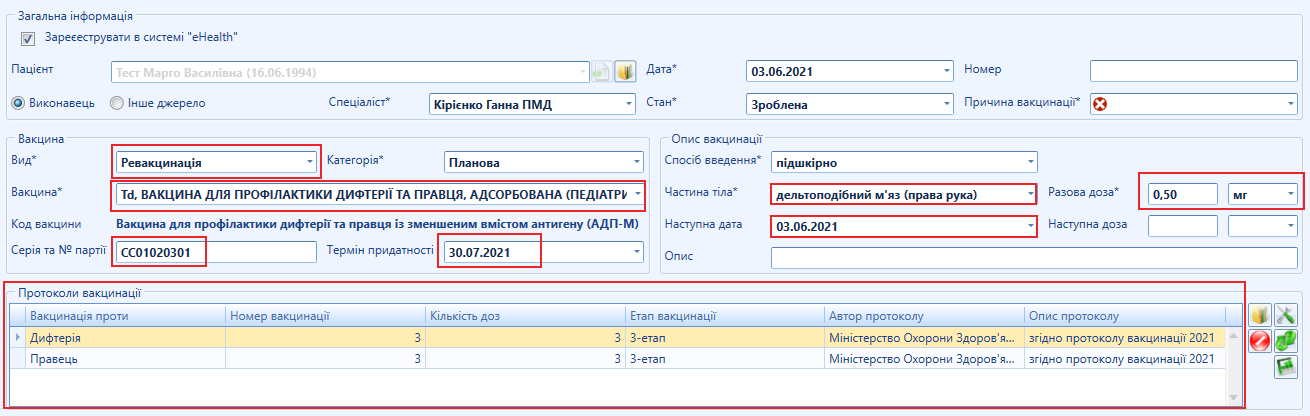Click the green refresh protocols icon
The image size is (1310, 416).
pos(1285,341)
